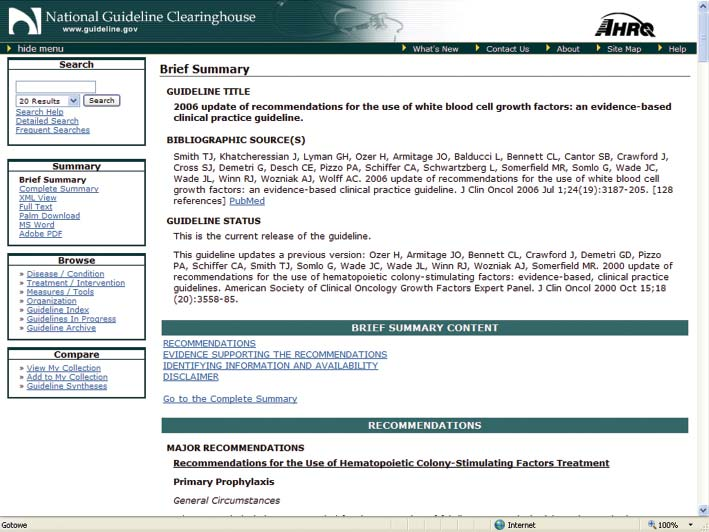
Task: Open the Adobe PDF link
Action: 40,234
